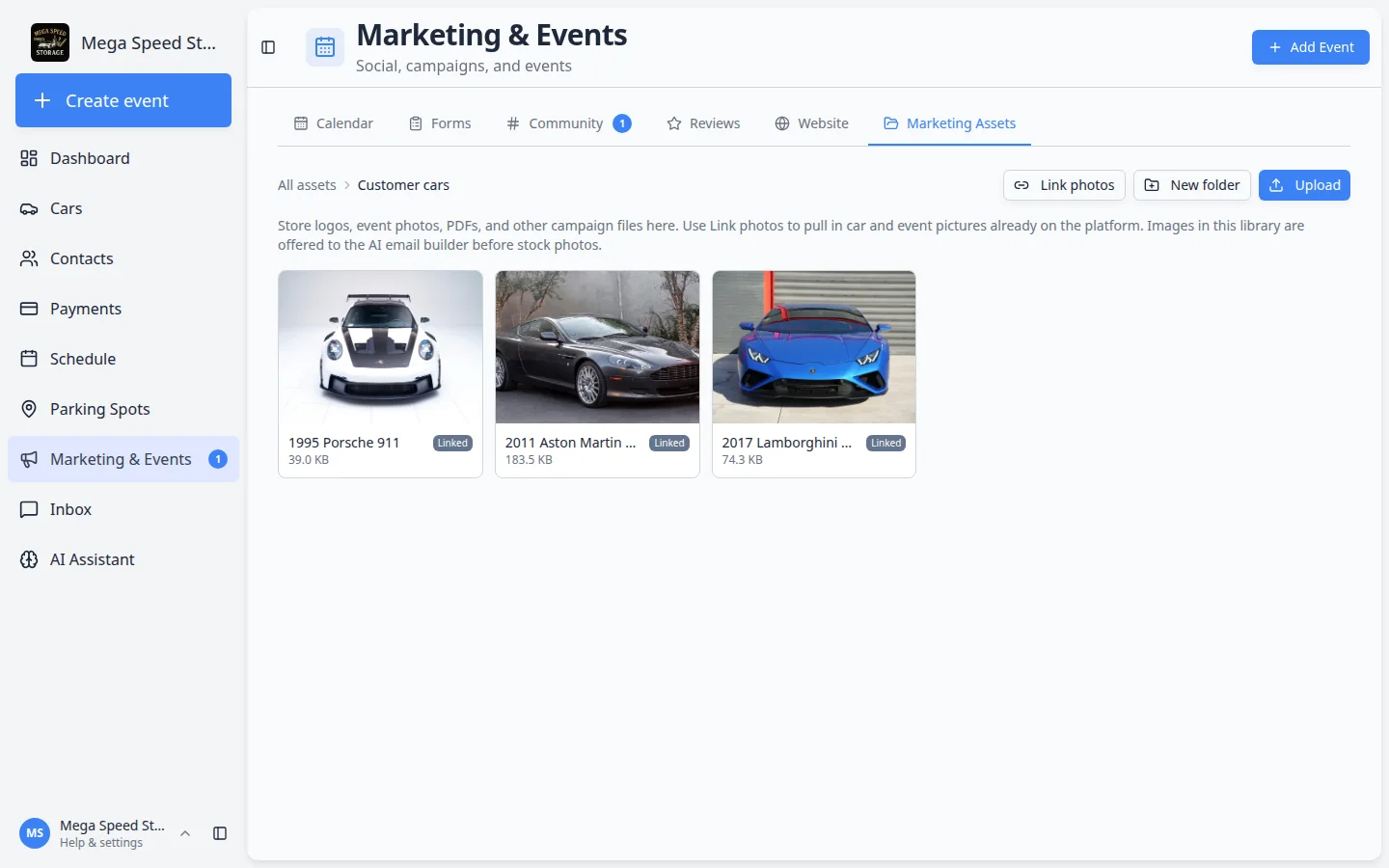
Task: Open the AI Assistant brain icon
Action: (x=29, y=559)
